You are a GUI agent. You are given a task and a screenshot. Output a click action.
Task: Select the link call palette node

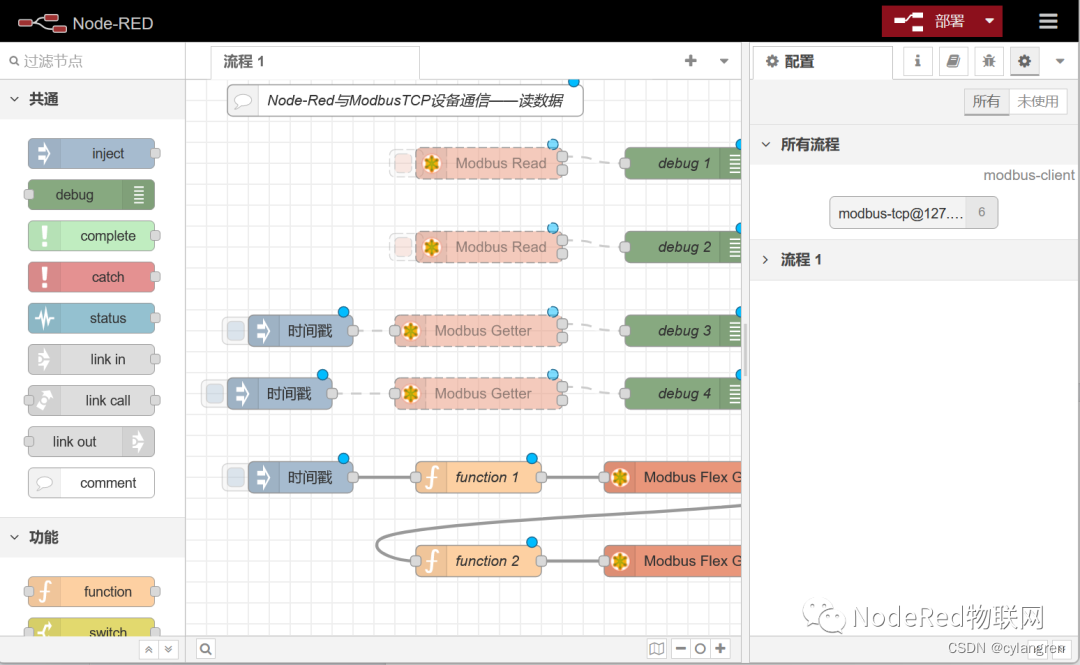[92, 400]
